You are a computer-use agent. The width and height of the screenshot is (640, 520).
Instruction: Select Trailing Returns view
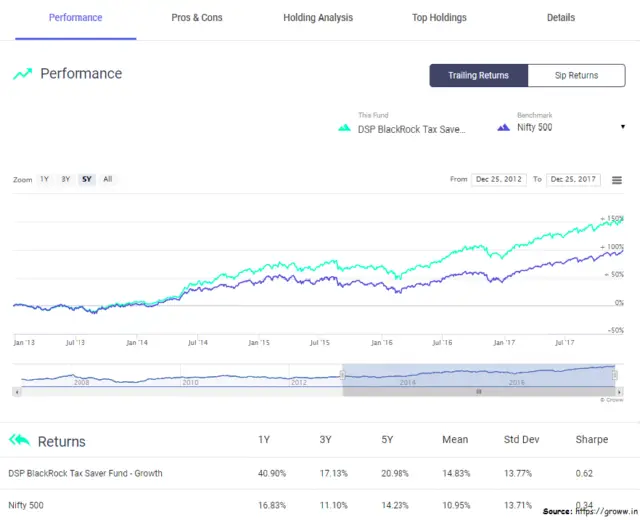coord(478,76)
